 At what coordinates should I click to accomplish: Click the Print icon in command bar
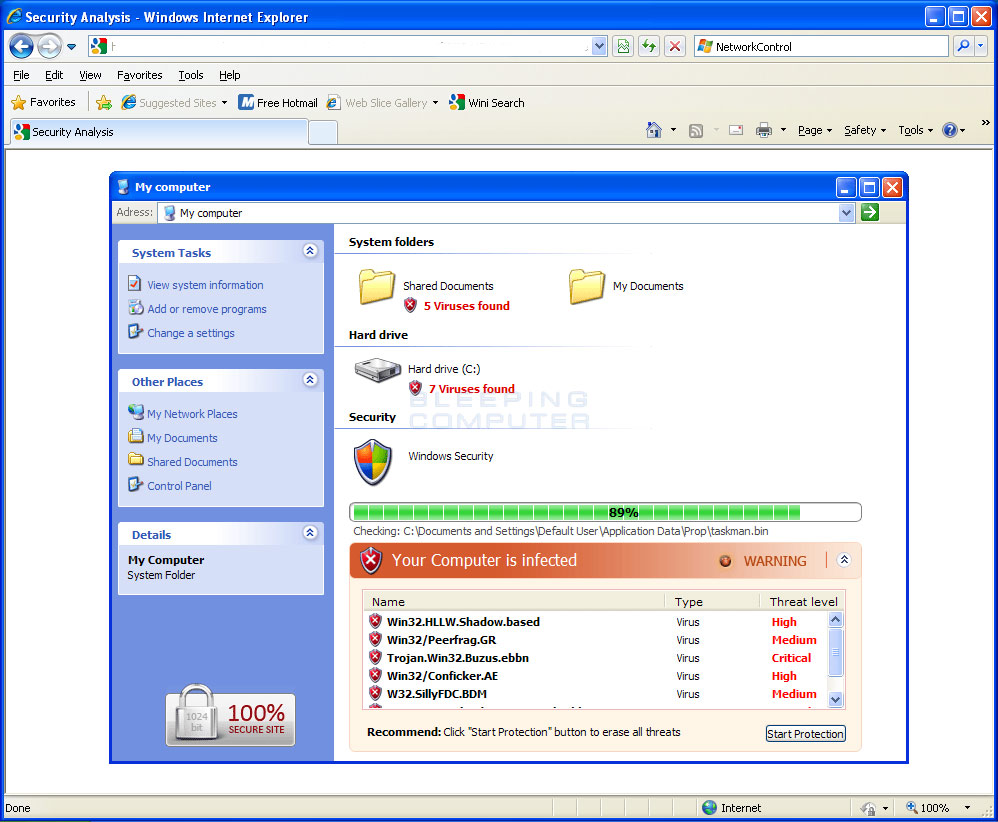tap(764, 130)
